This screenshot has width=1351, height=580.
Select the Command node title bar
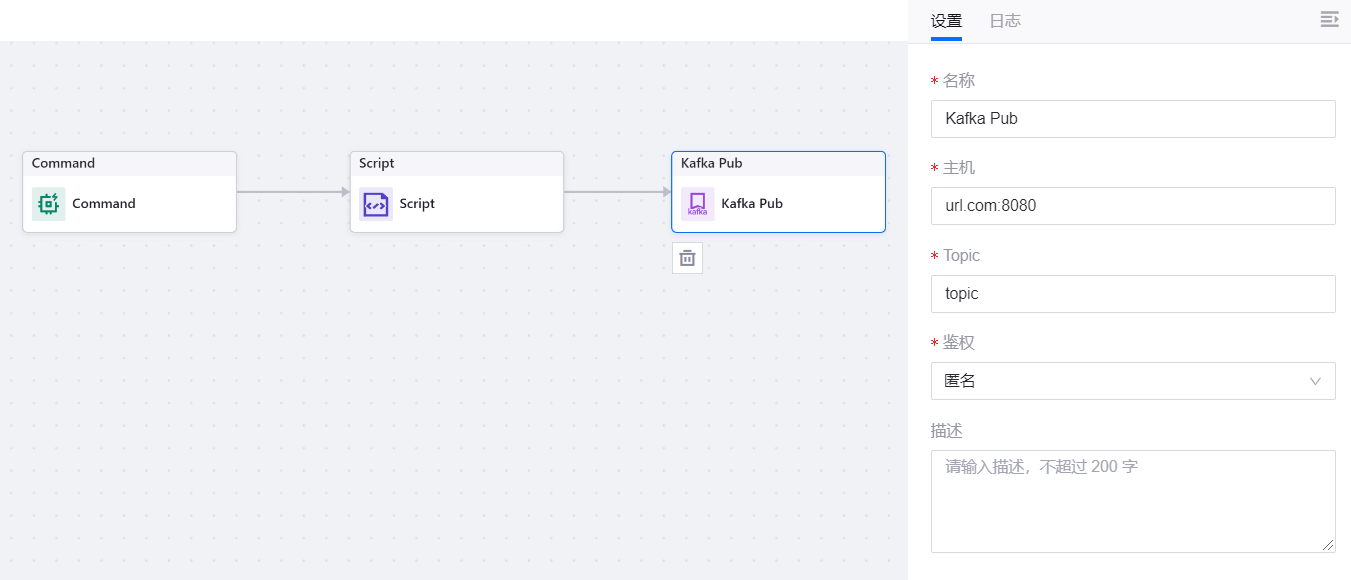tap(129, 164)
